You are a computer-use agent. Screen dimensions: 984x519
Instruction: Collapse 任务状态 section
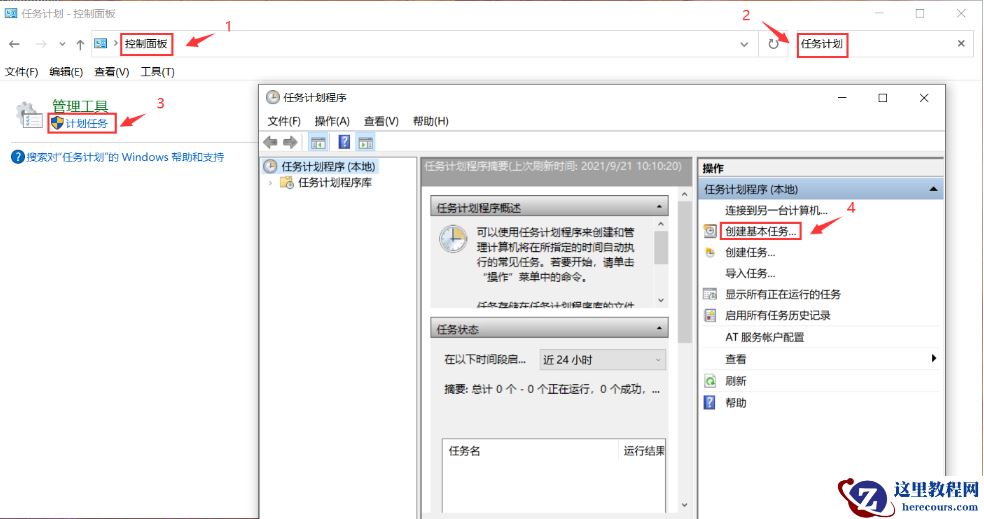[x=659, y=328]
